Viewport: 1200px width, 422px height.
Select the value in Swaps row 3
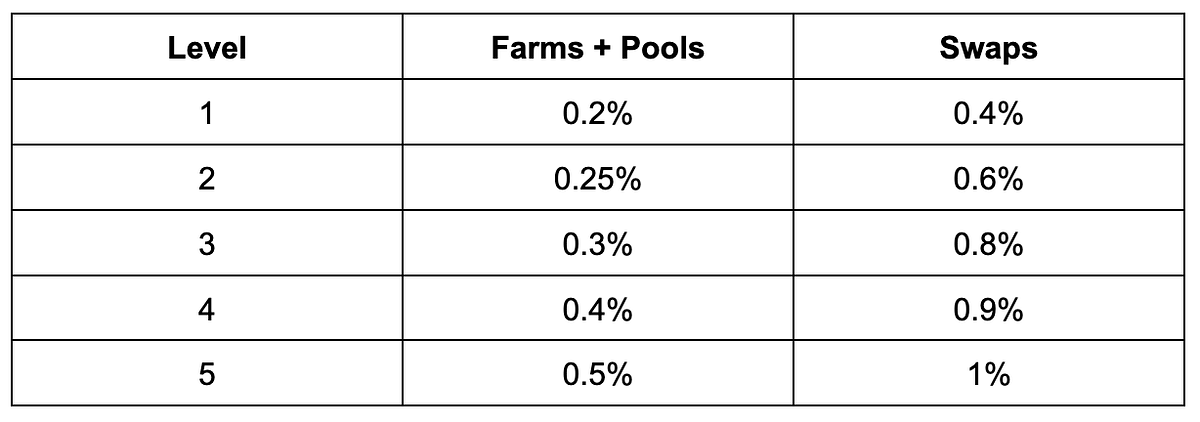point(988,244)
